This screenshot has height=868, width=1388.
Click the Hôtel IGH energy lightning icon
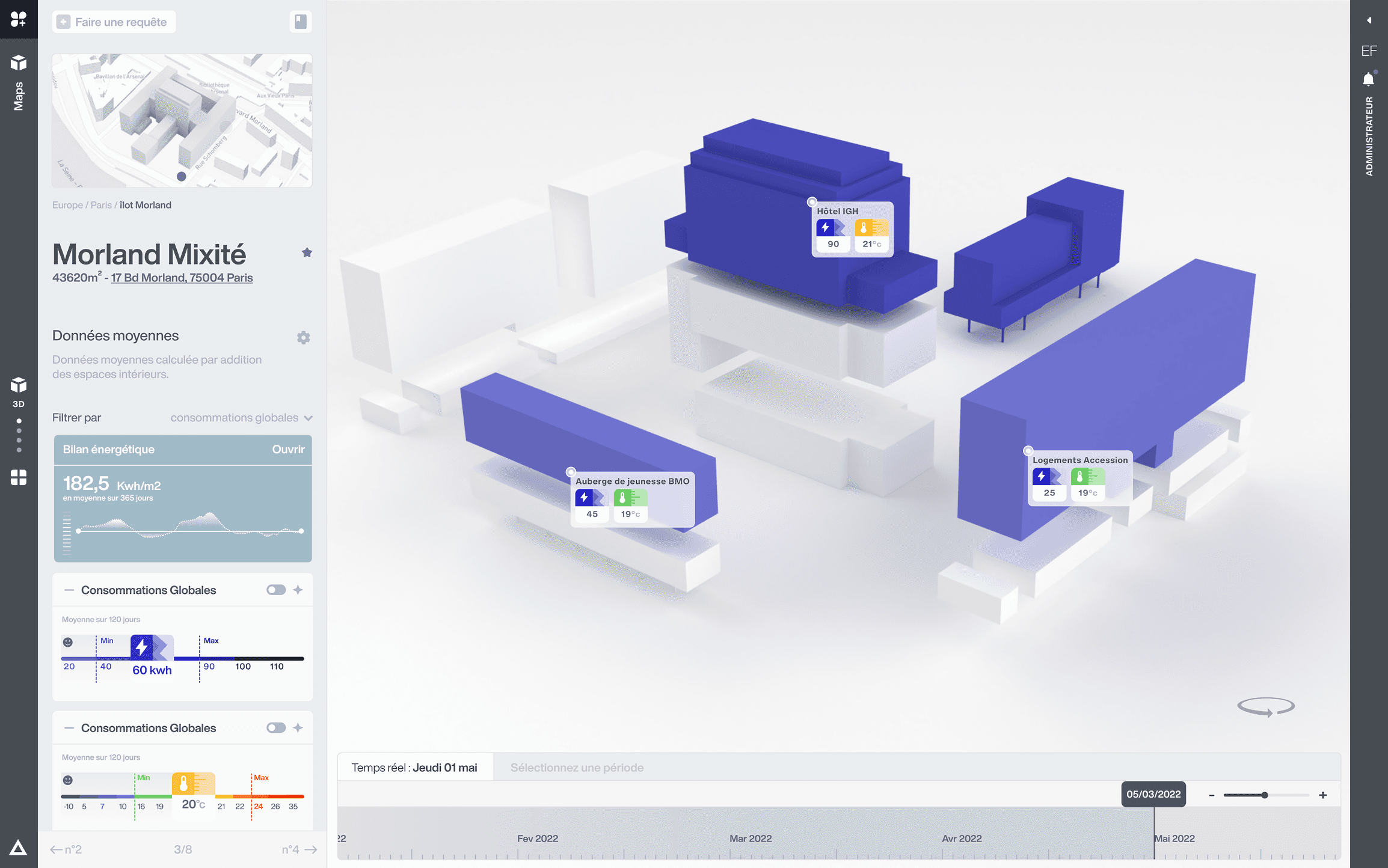coord(826,228)
